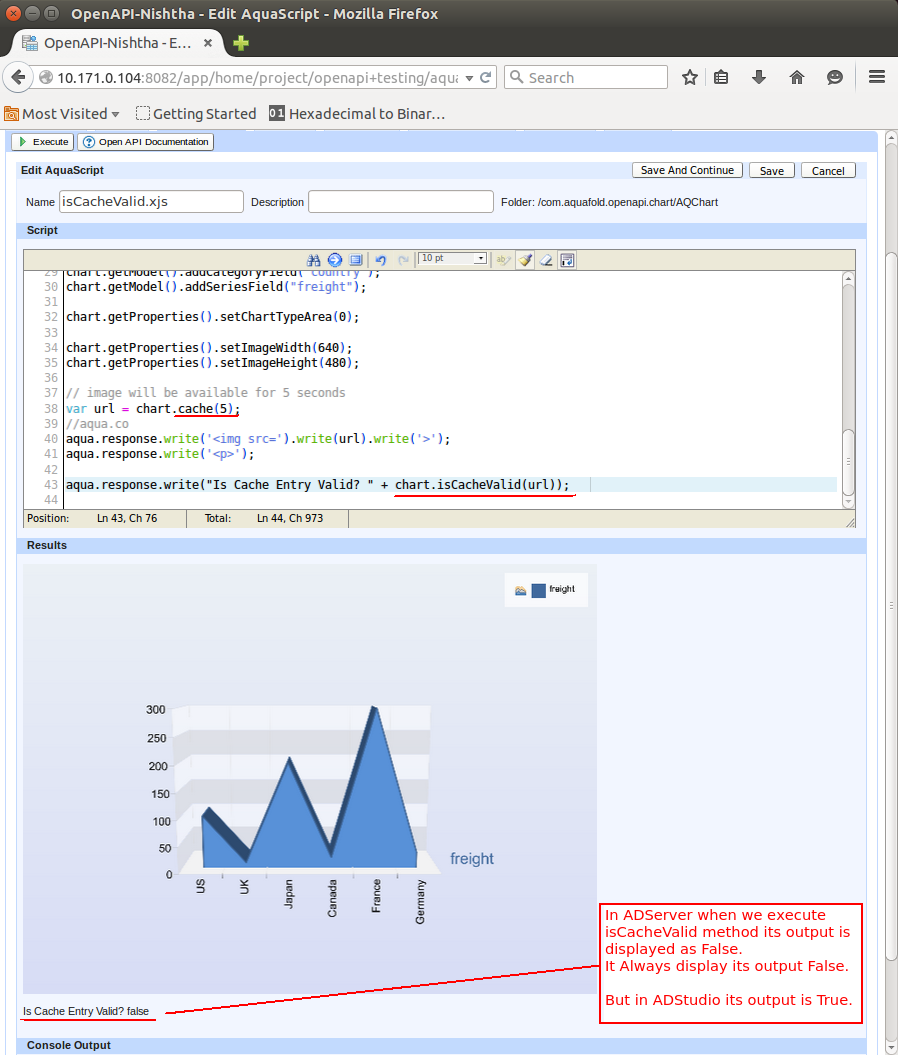Close the OpenAPI-Nishtha browser tab
The height and width of the screenshot is (1055, 900).
(208, 43)
